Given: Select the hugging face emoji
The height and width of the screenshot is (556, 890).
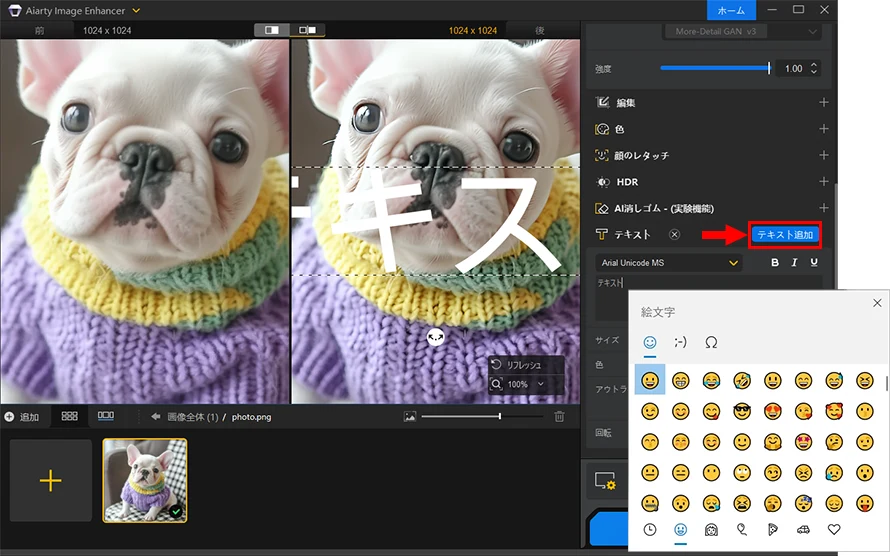Looking at the screenshot, I should tap(773, 441).
